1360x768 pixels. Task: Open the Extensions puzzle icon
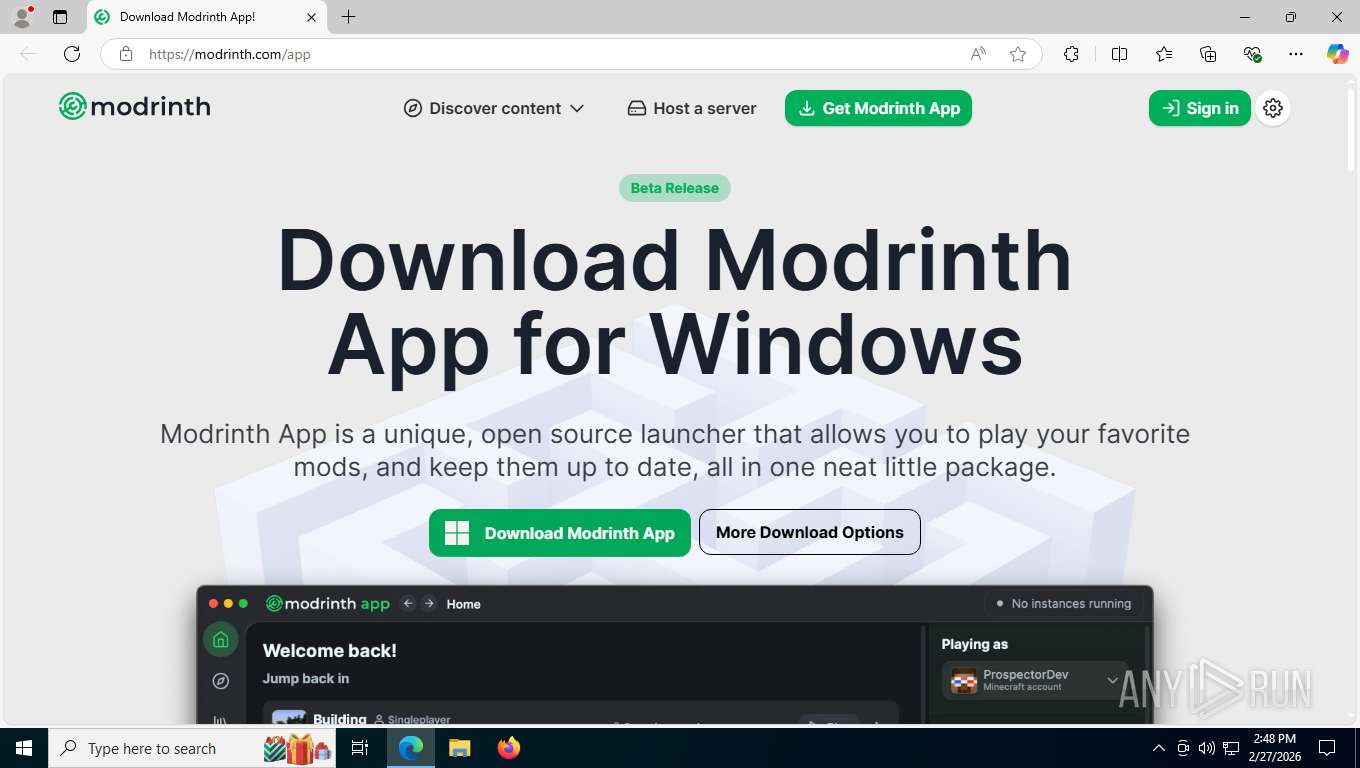1071,54
